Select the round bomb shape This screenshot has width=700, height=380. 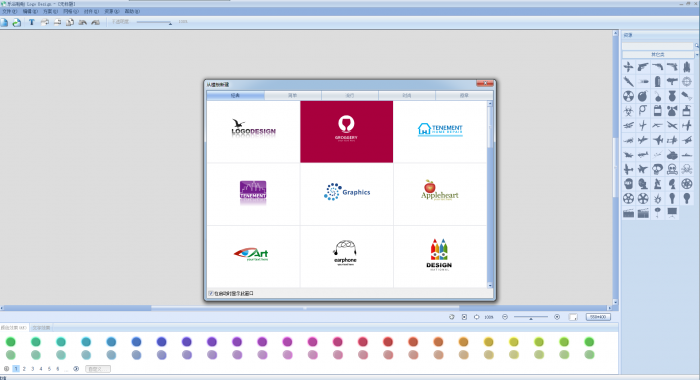tap(642, 96)
